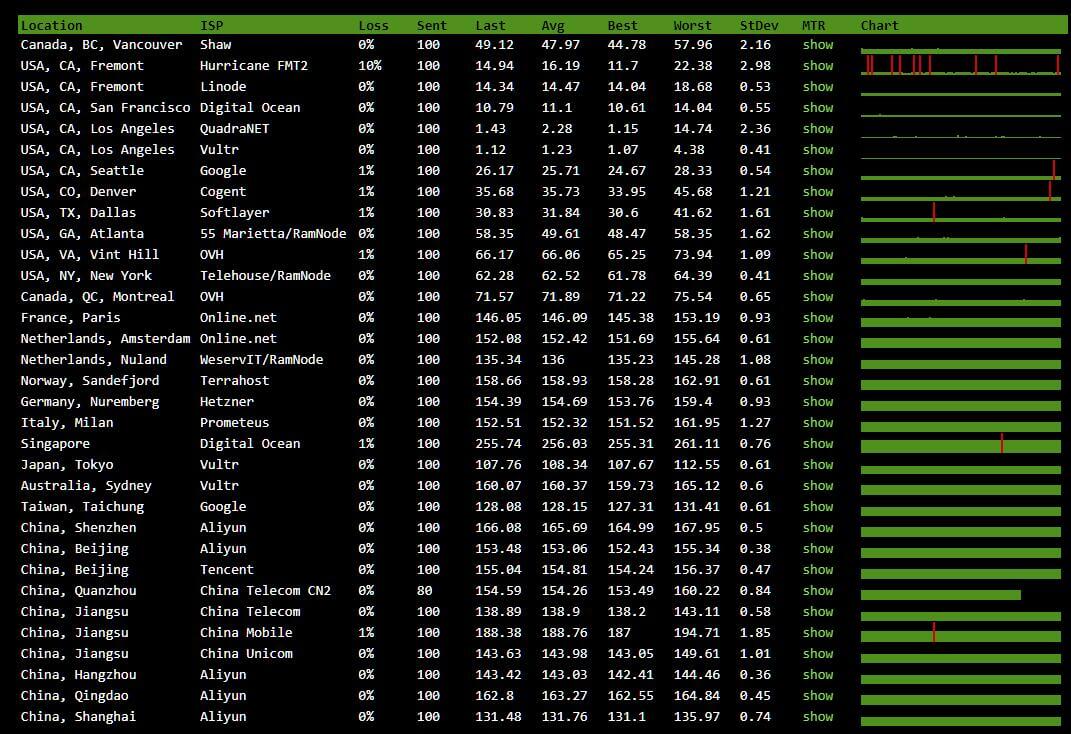The image size is (1071, 734).
Task: Show MTR for Quanzhou China Telecom CN2
Action: point(818,591)
